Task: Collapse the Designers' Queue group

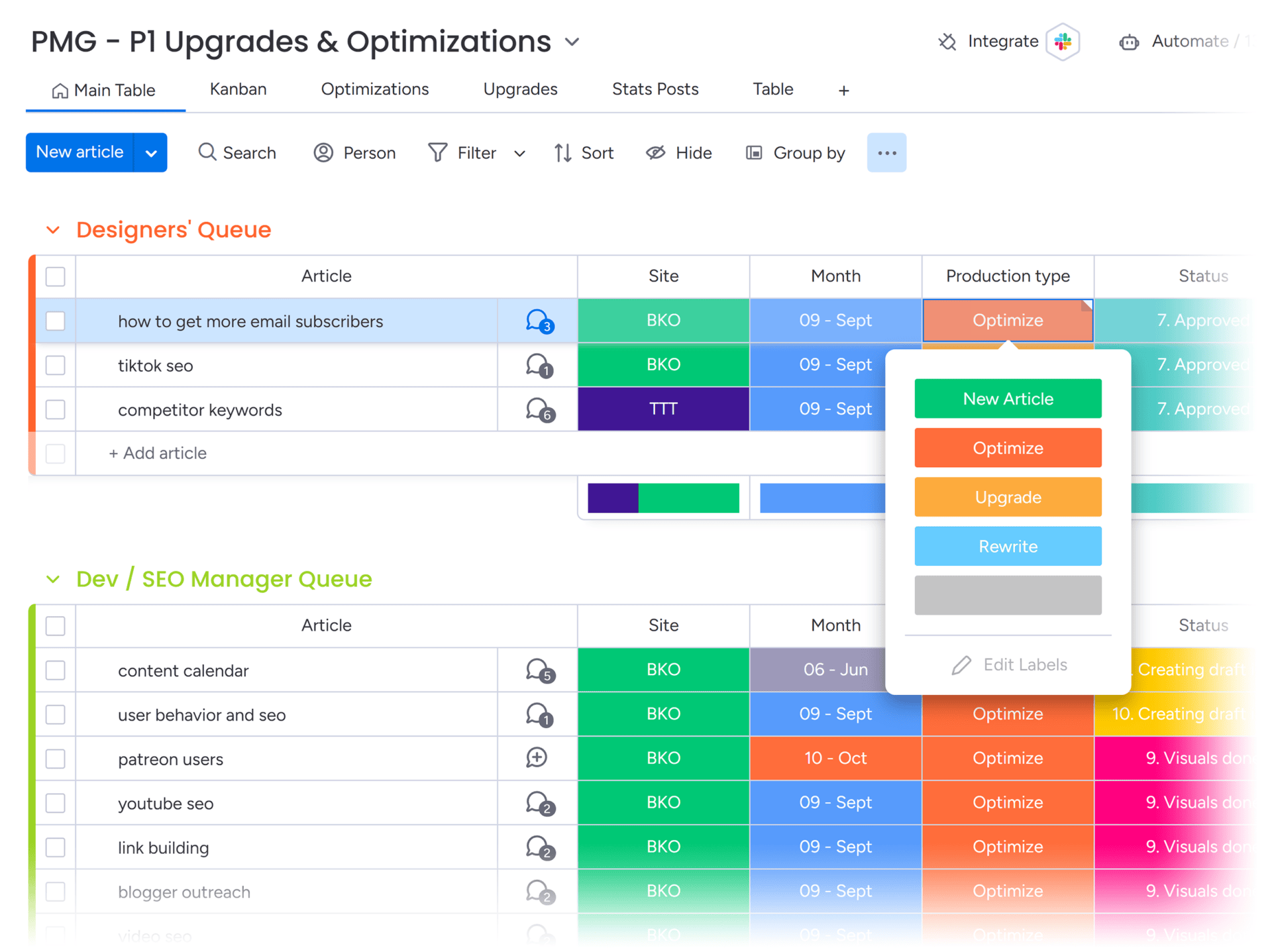Action: tap(54, 229)
